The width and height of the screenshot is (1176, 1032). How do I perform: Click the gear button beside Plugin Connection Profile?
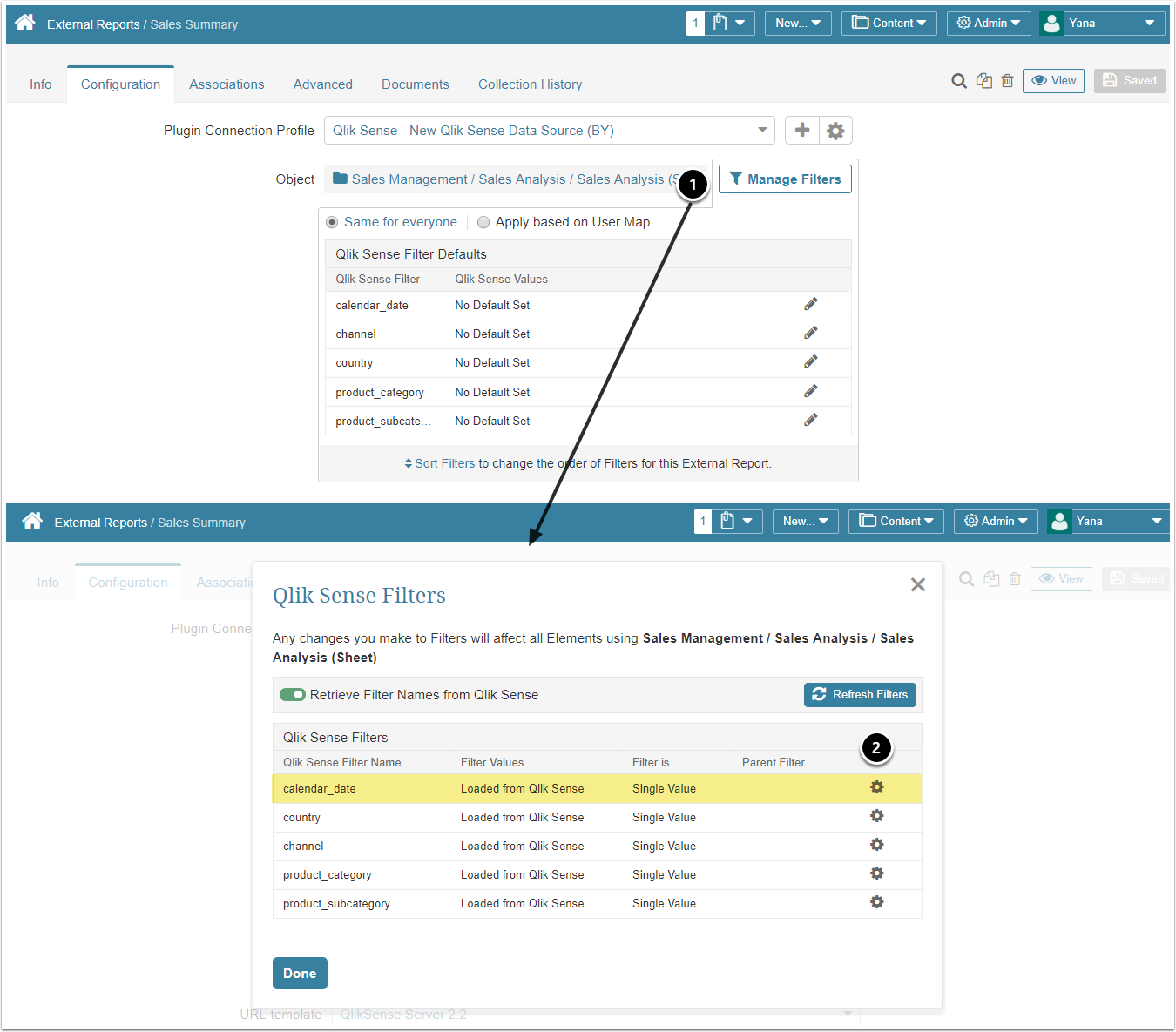point(835,131)
